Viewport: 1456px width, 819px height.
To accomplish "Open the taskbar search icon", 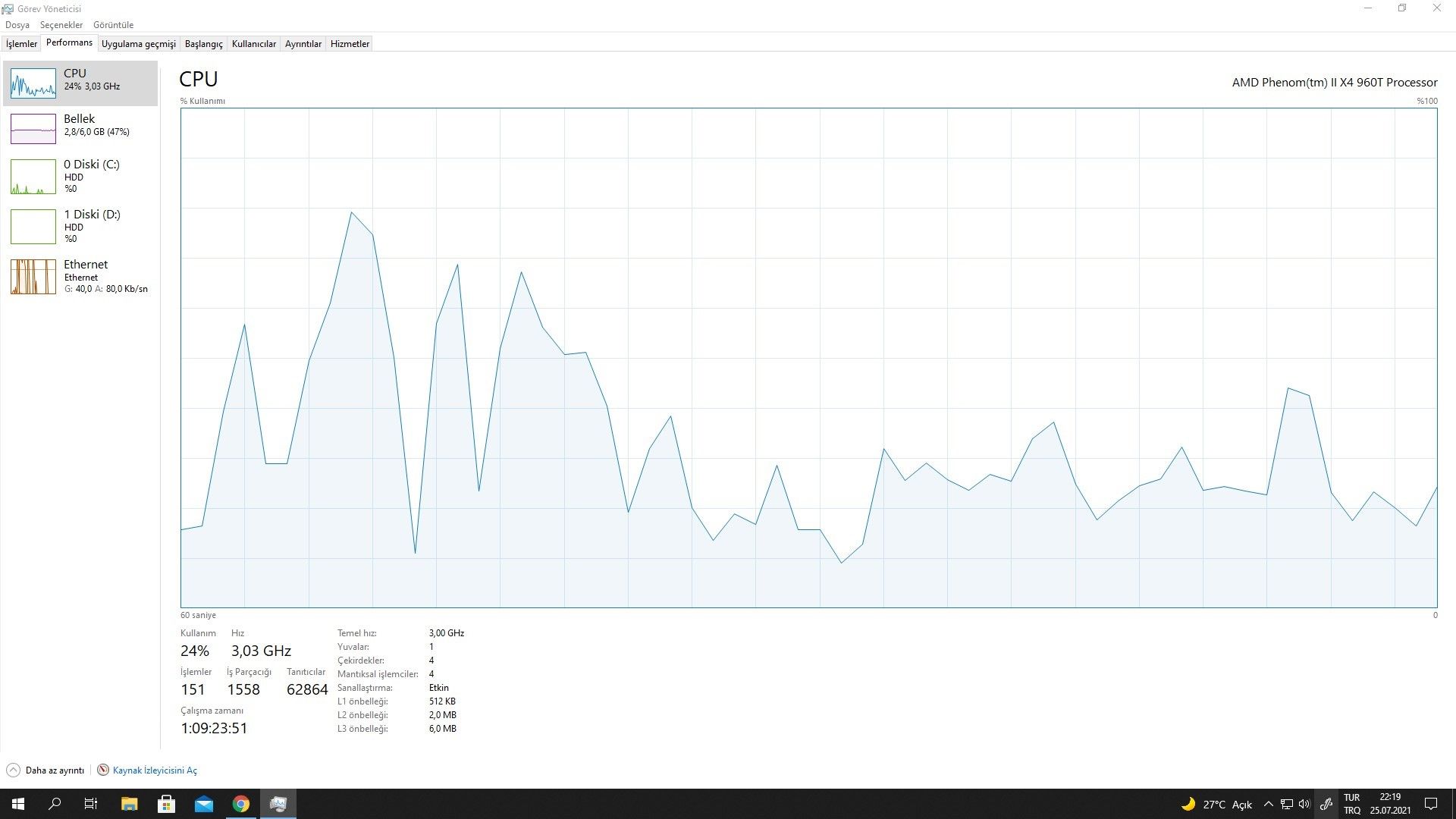I will click(55, 804).
